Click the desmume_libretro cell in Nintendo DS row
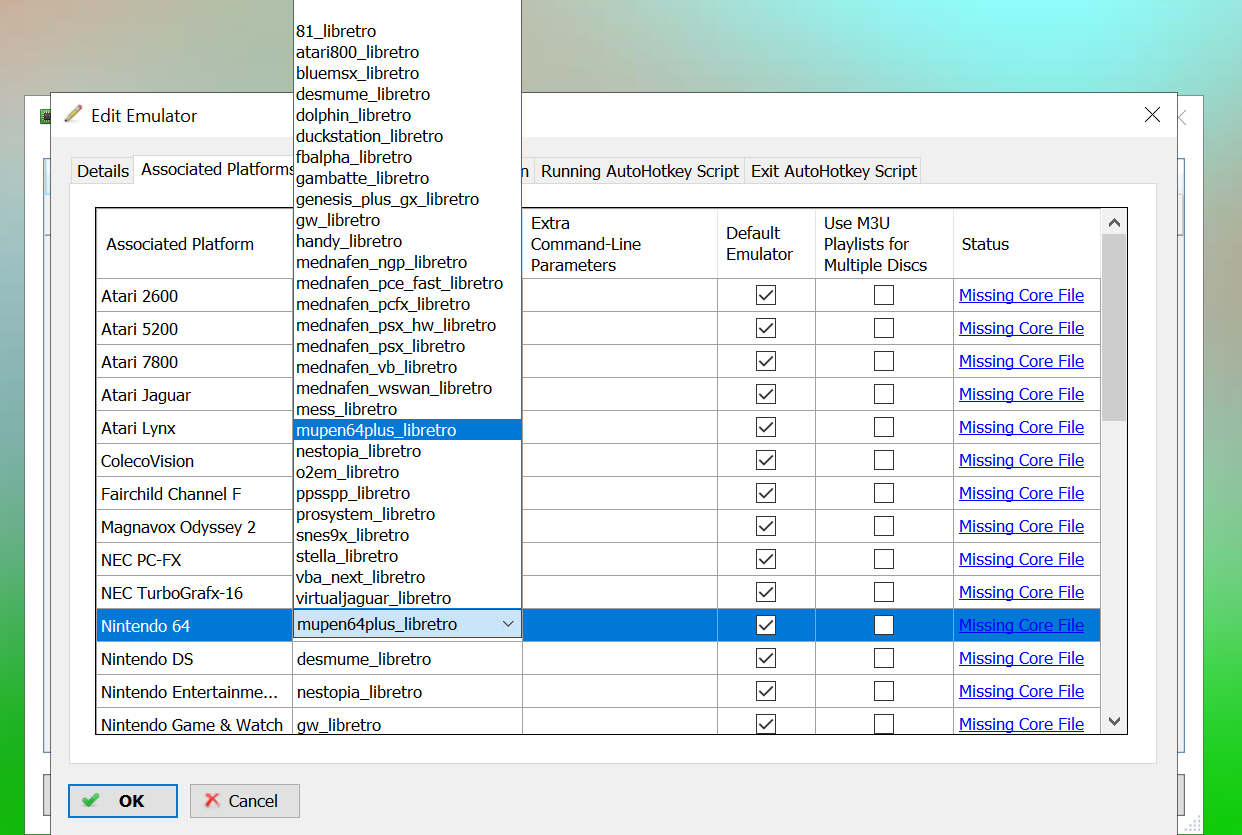The image size is (1242, 835). (407, 658)
